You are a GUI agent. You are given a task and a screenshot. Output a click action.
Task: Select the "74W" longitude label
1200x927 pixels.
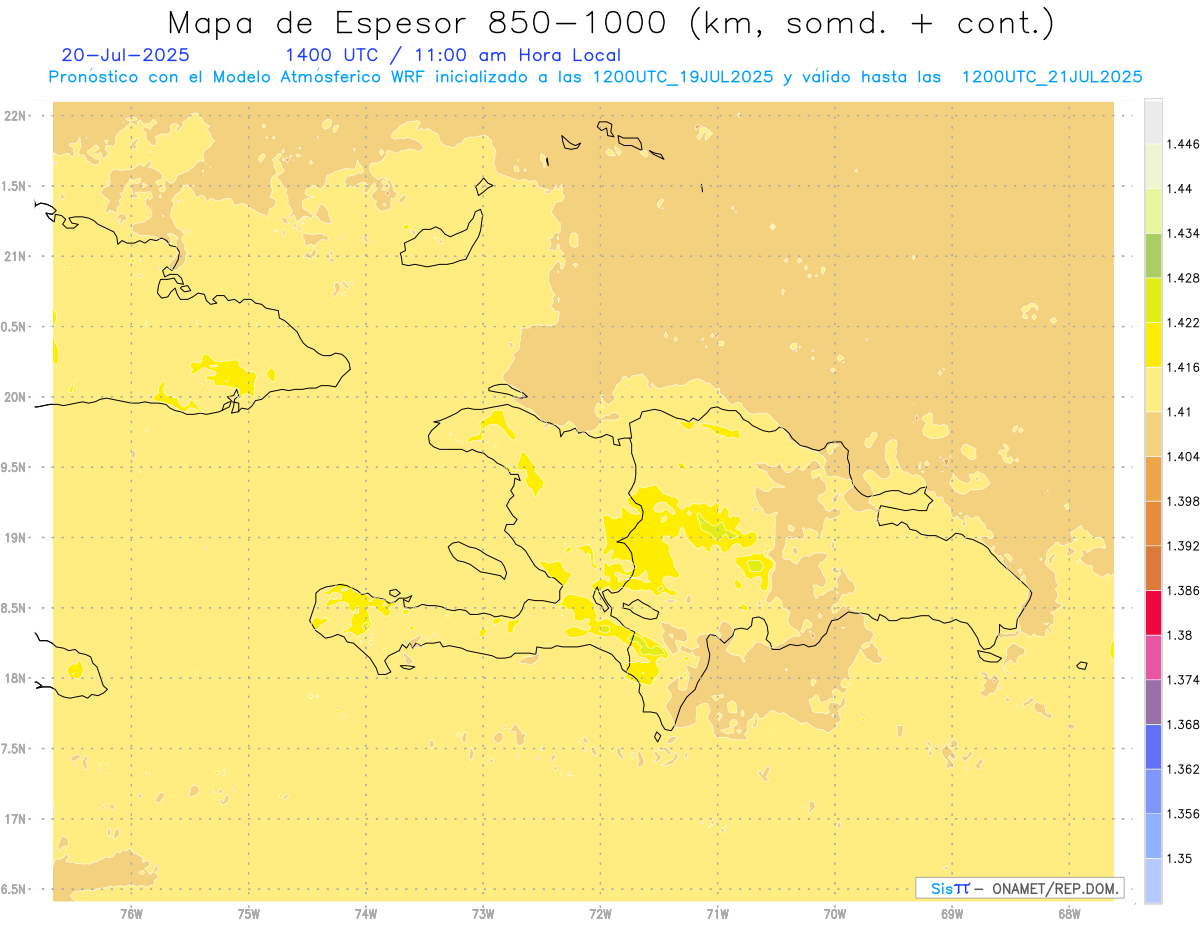click(366, 914)
